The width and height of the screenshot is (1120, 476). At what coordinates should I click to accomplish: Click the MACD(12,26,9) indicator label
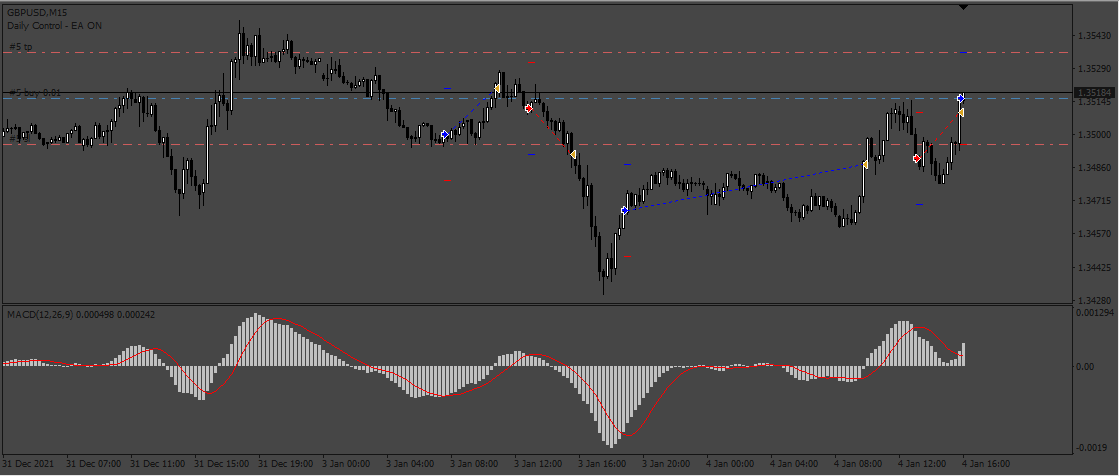click(x=81, y=314)
